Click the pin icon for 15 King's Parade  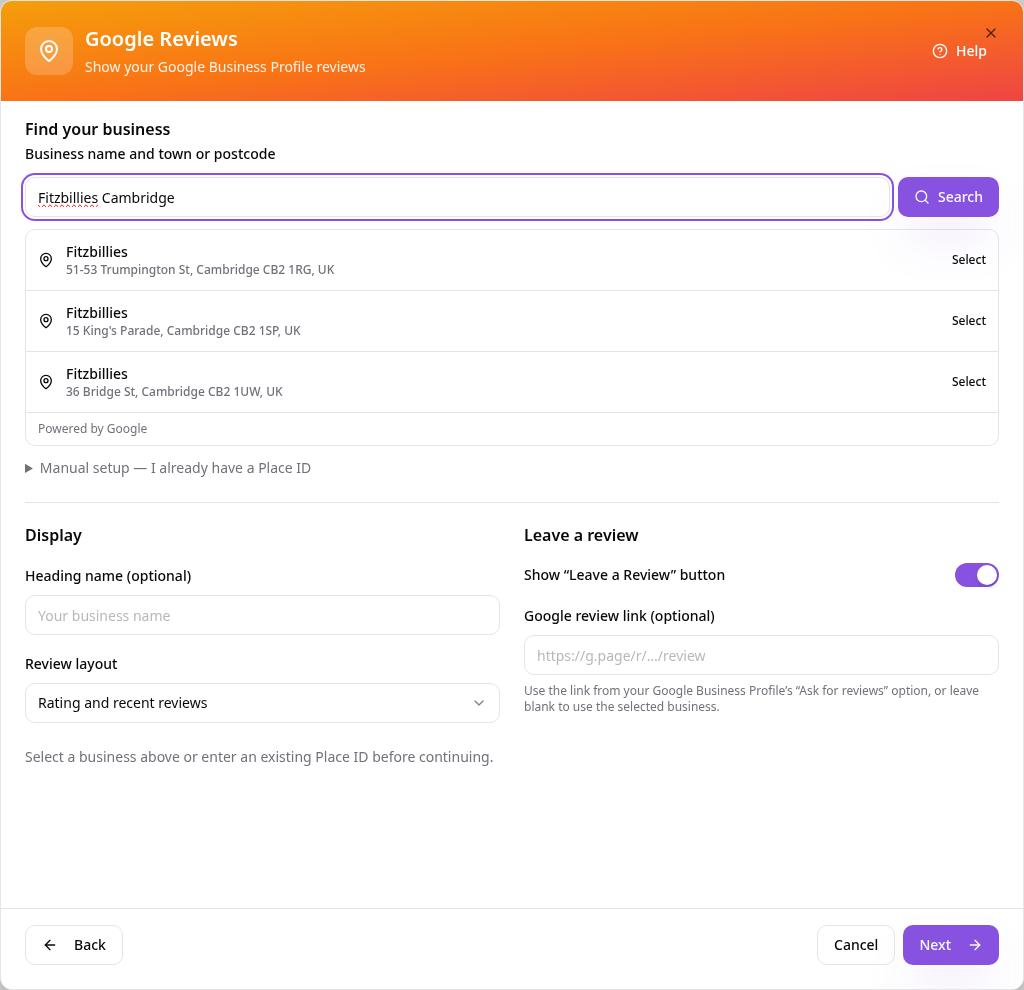(46, 321)
